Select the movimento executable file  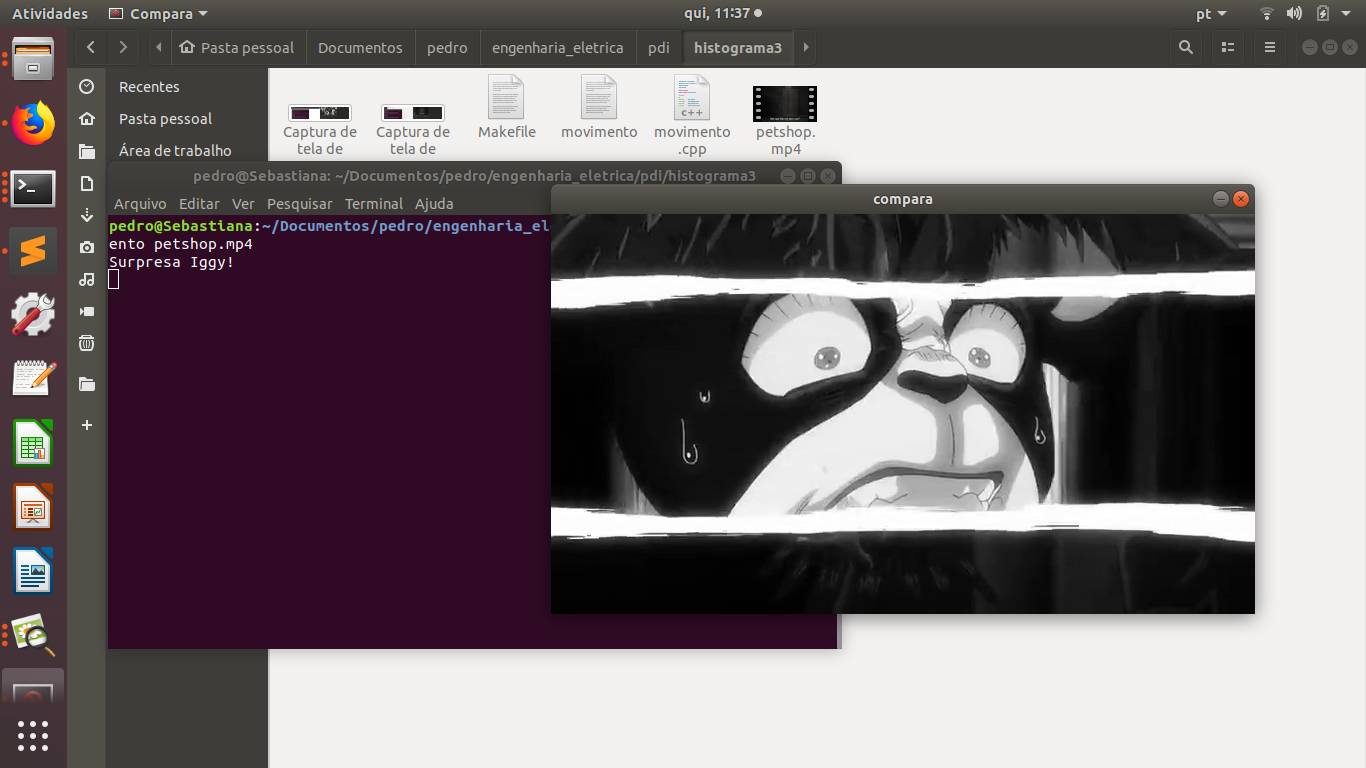pos(599,107)
